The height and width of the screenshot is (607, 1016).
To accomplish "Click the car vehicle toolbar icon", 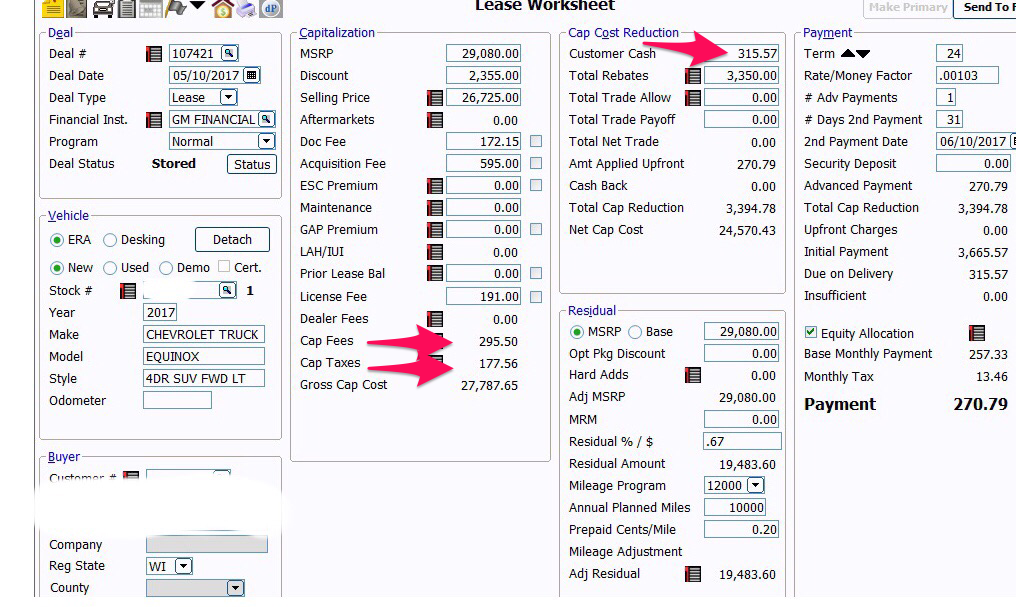I will click(103, 8).
